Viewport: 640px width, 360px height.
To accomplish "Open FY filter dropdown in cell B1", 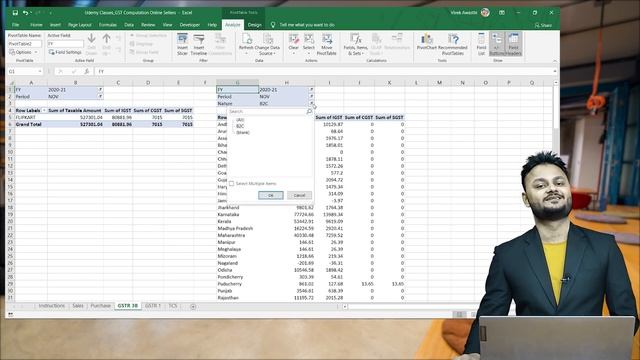I will (x=100, y=89).
